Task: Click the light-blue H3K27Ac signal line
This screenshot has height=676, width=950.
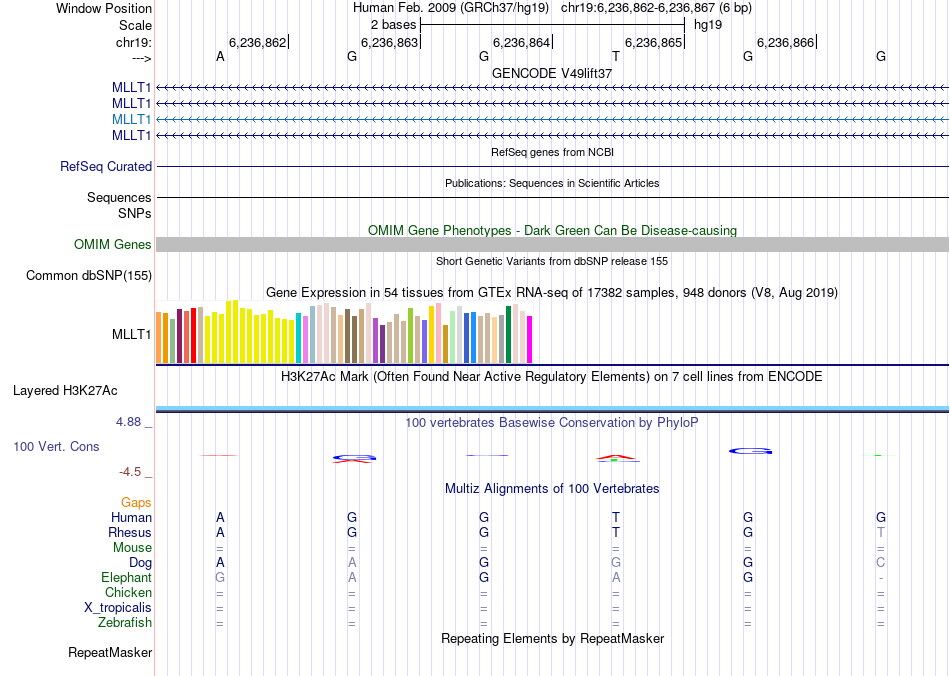Action: 552,408
